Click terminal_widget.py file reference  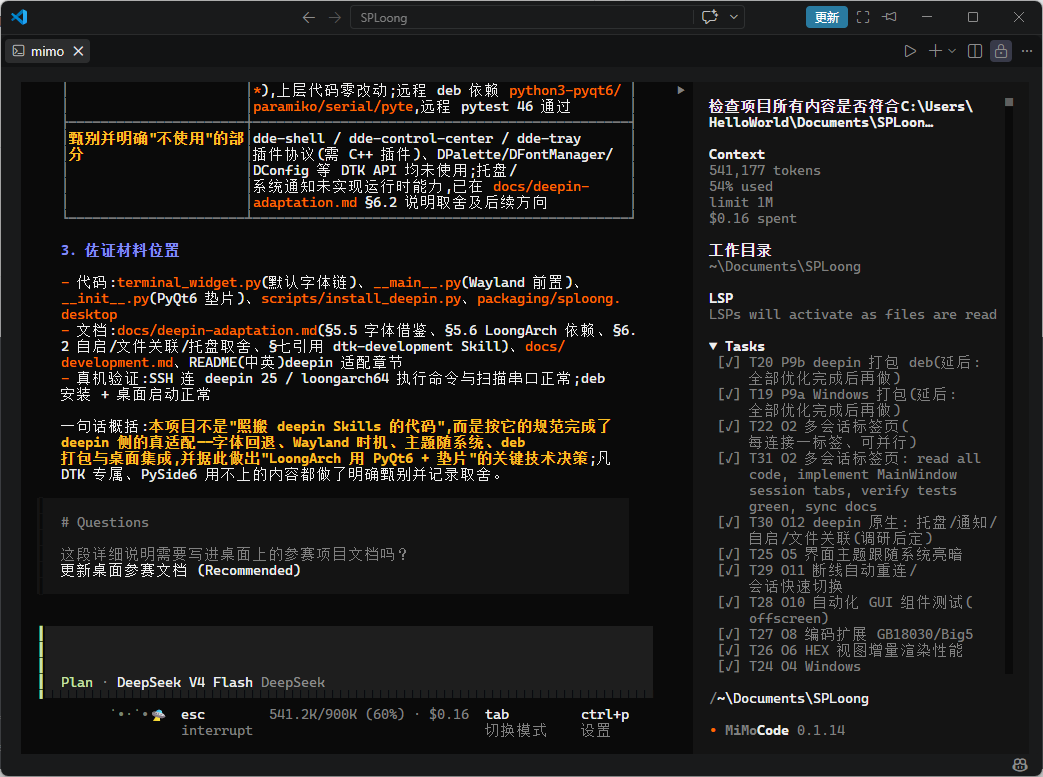189,283
